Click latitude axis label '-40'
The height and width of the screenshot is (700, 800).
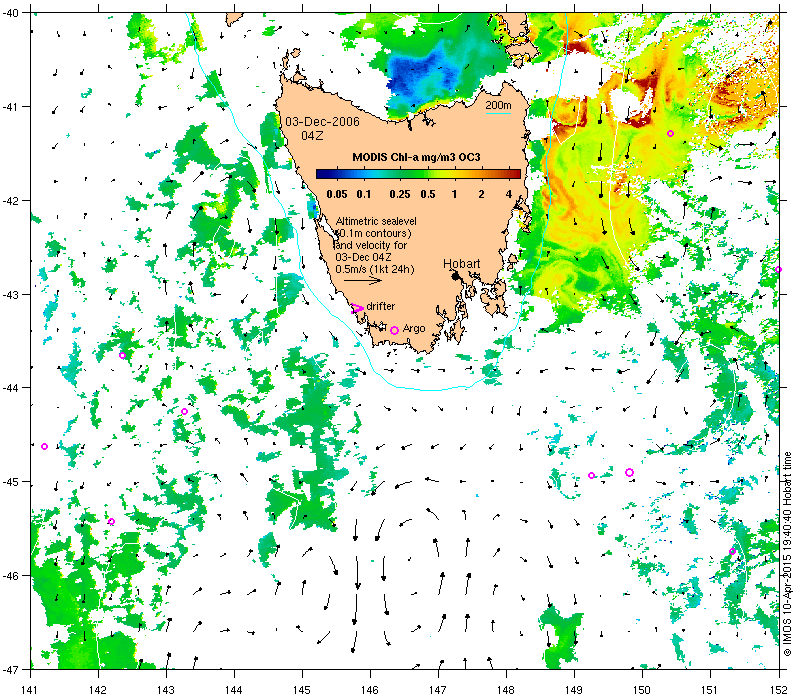coord(11,13)
